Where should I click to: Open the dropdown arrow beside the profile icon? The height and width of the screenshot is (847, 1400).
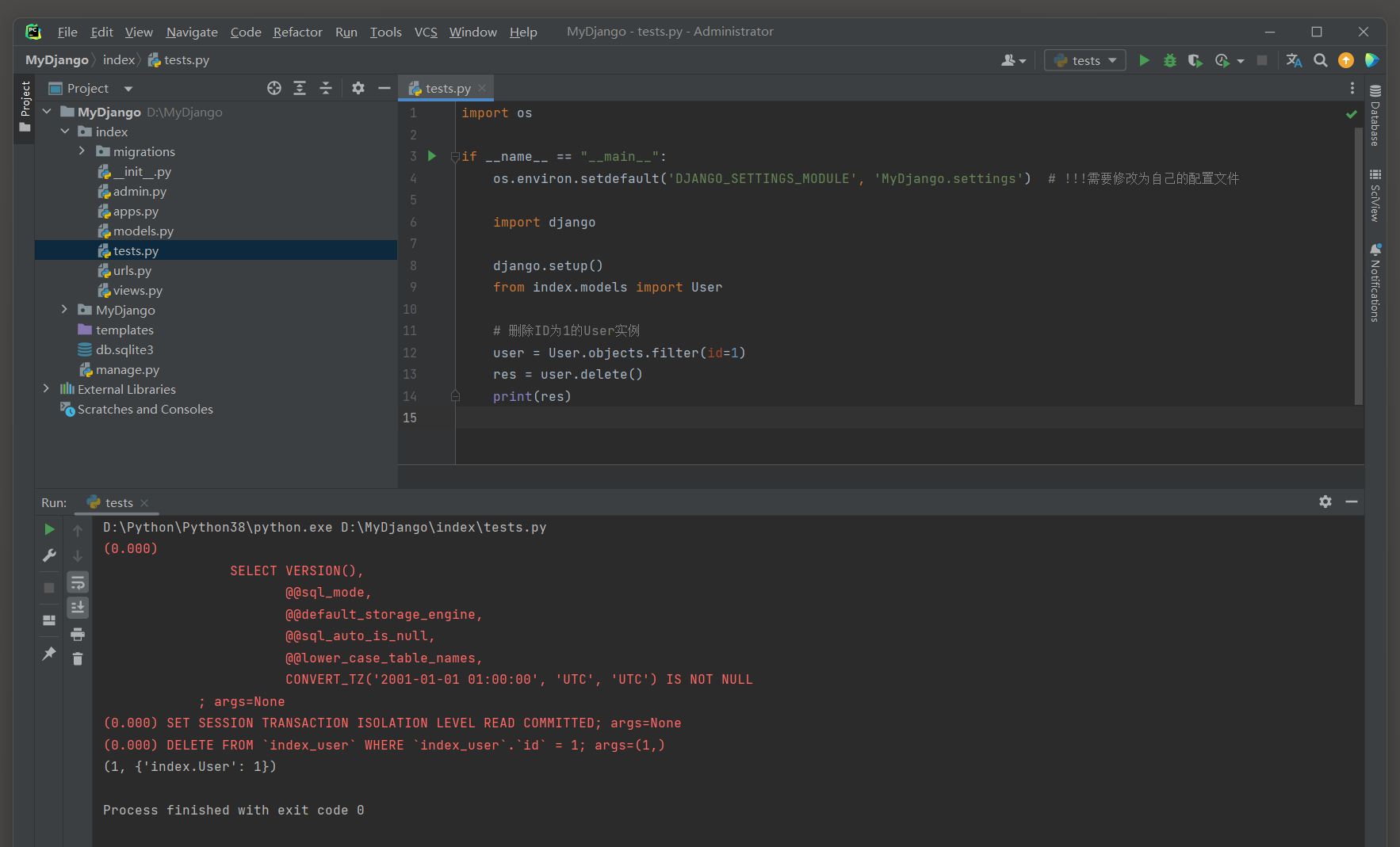click(1241, 61)
